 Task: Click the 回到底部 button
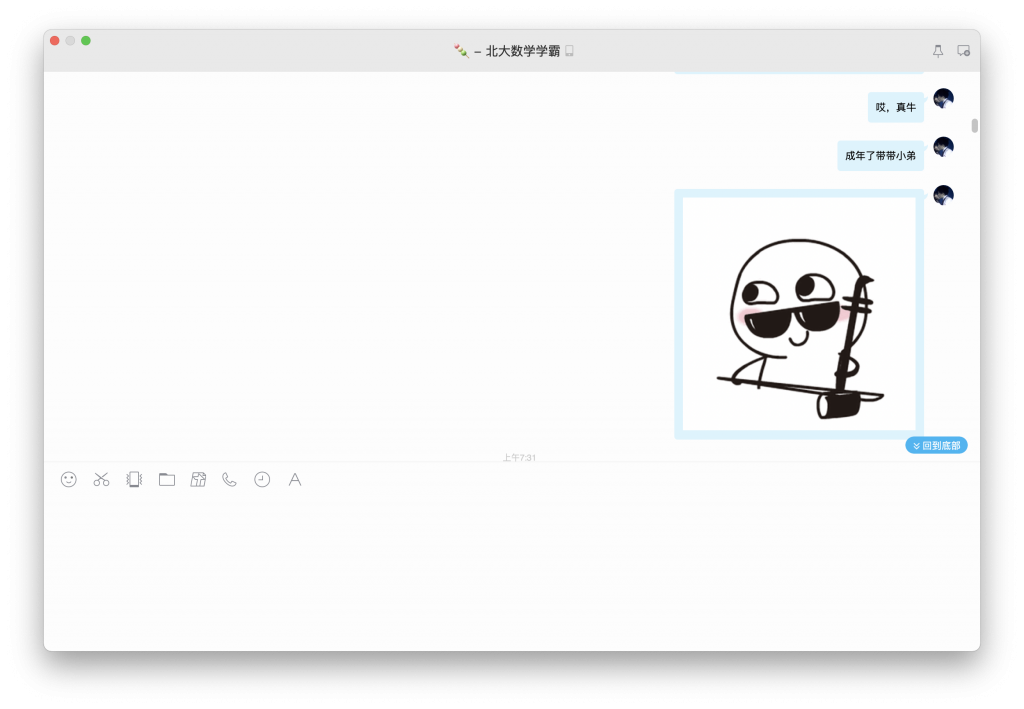click(936, 445)
